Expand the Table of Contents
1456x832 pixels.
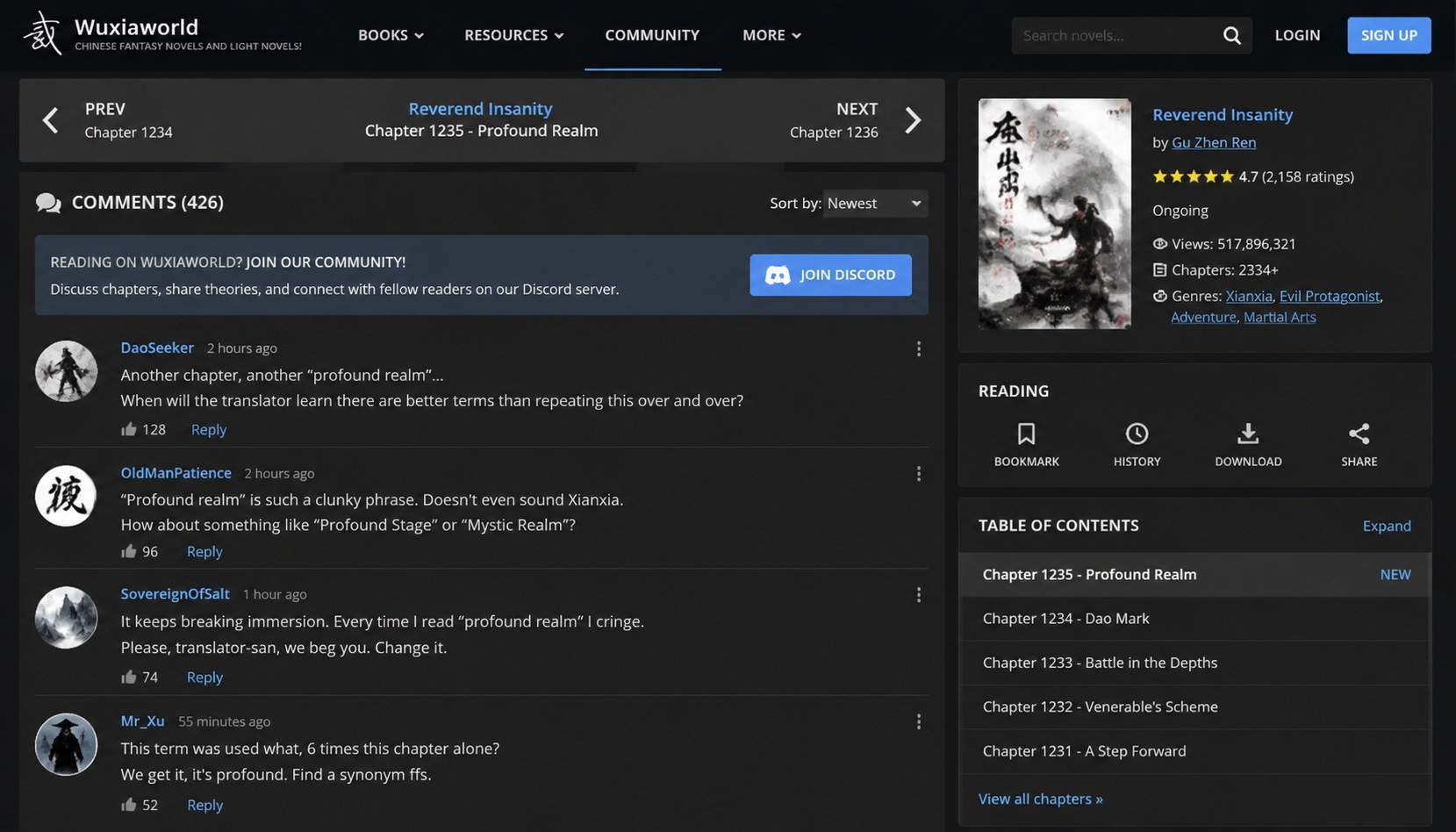(x=1387, y=526)
